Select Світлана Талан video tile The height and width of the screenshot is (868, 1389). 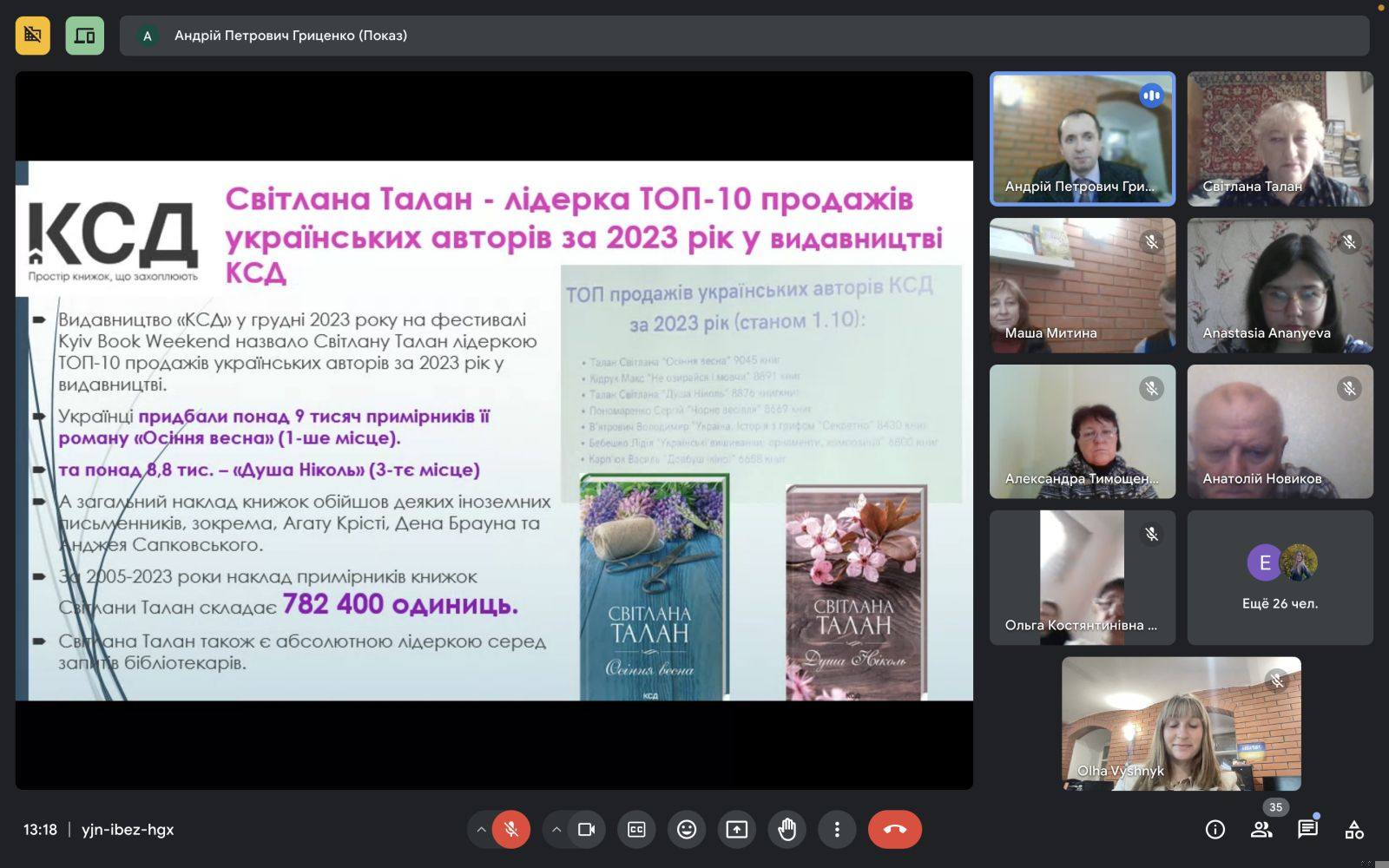pos(1280,139)
